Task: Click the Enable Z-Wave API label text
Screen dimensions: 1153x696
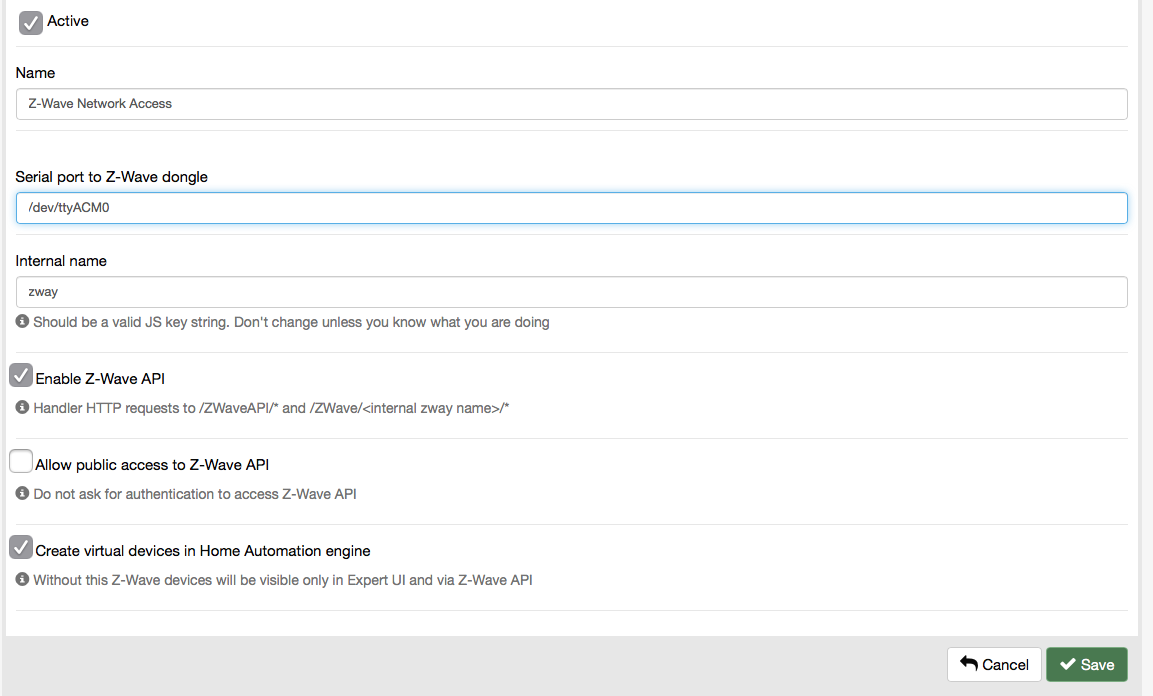Action: coord(100,379)
